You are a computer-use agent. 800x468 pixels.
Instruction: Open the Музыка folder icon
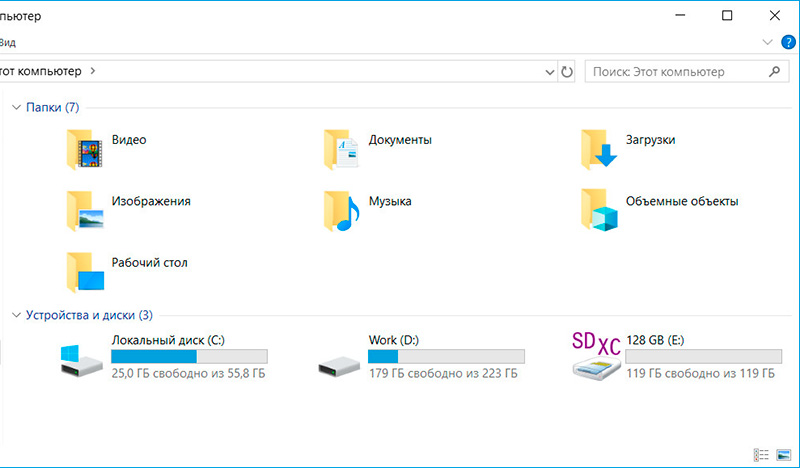coord(341,210)
